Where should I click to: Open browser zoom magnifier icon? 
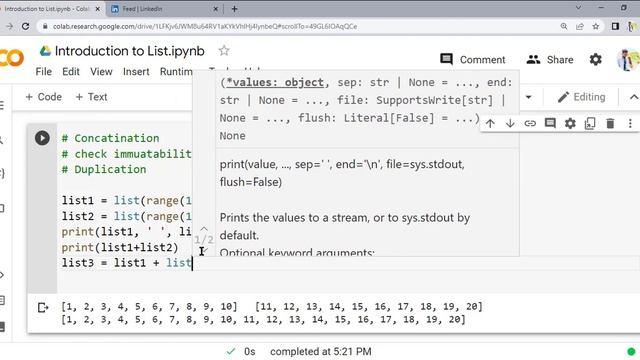pyautogui.click(x=564, y=26)
